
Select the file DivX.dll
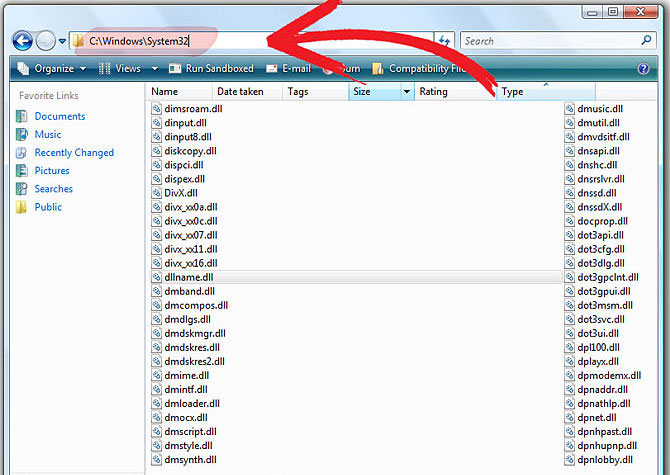pyautogui.click(x=181, y=193)
